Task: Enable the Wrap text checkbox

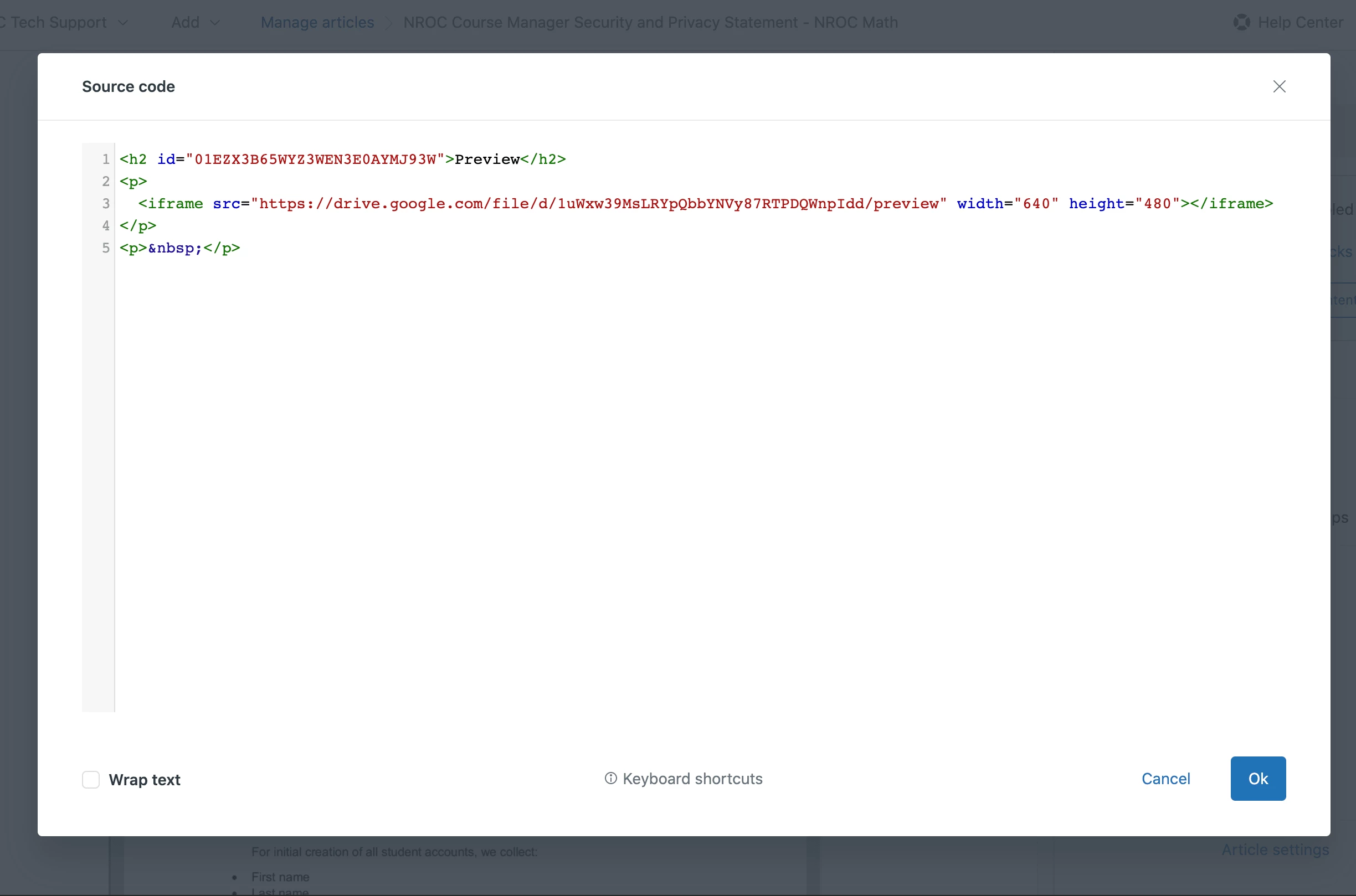Action: (x=91, y=779)
